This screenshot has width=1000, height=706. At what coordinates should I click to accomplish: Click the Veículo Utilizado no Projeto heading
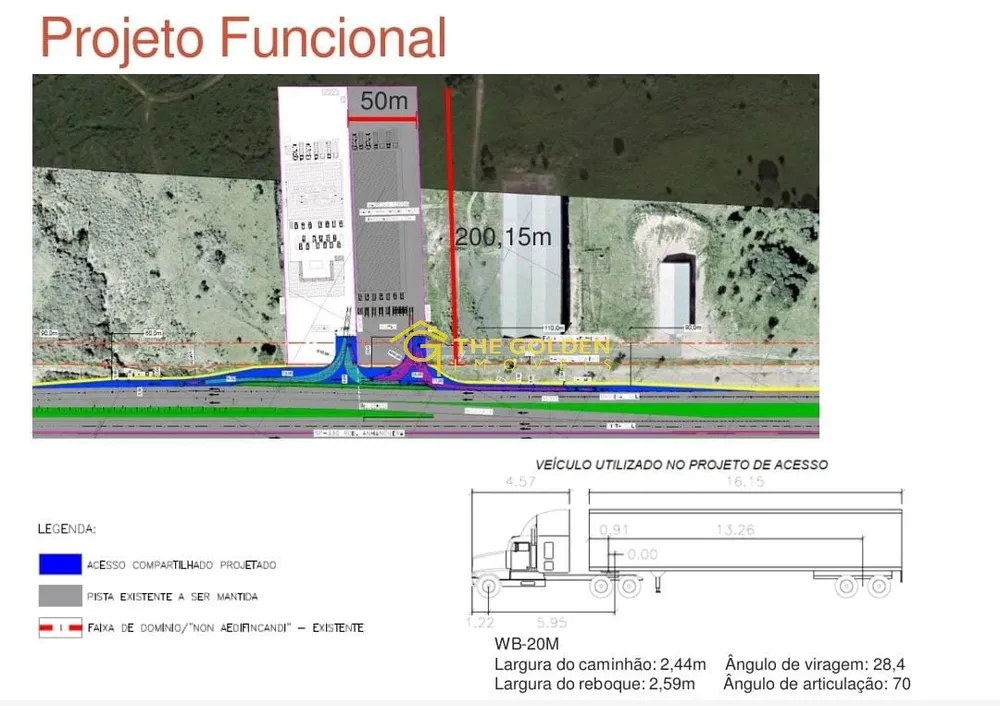682,465
